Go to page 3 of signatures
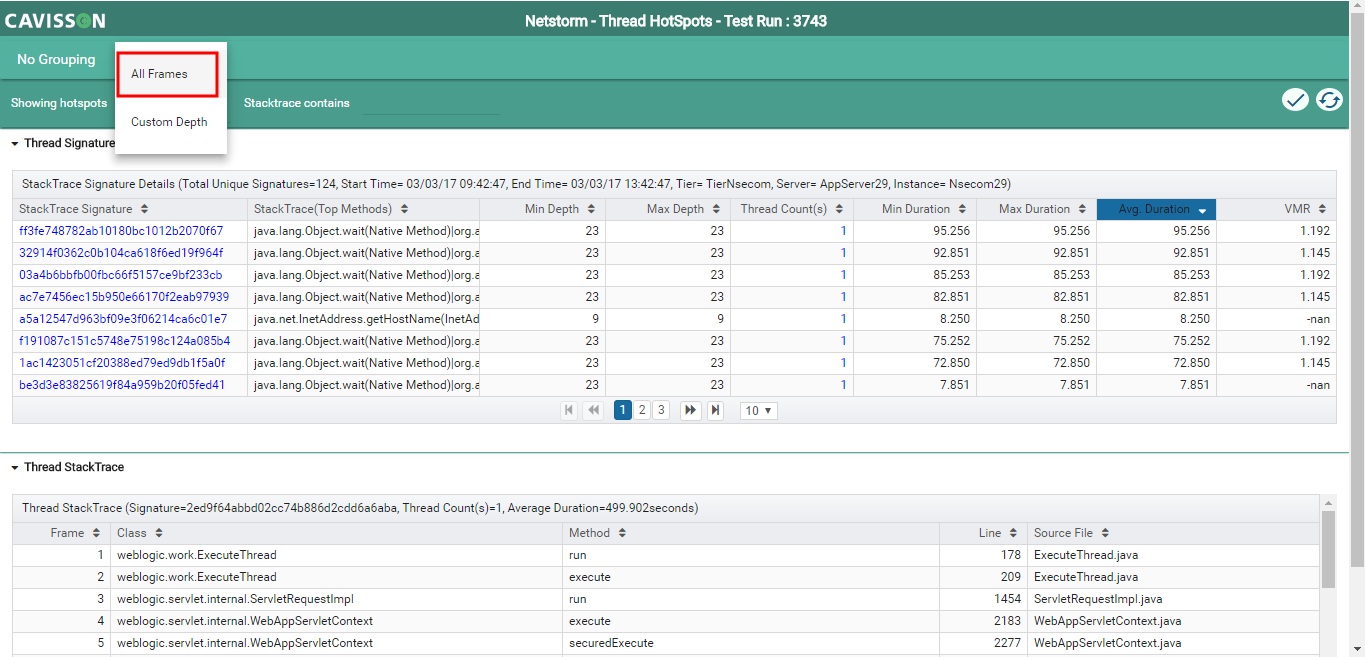 (x=661, y=410)
